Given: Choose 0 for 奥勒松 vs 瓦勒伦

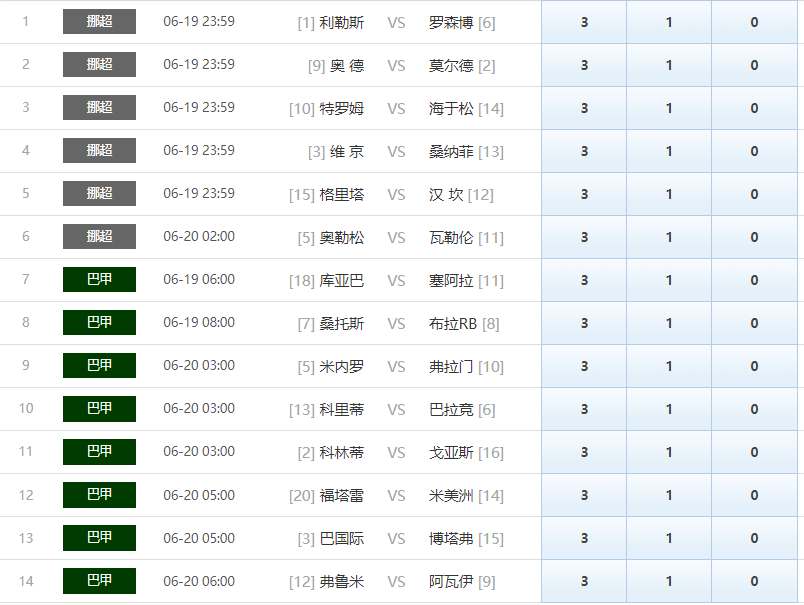Looking at the screenshot, I should tap(754, 237).
